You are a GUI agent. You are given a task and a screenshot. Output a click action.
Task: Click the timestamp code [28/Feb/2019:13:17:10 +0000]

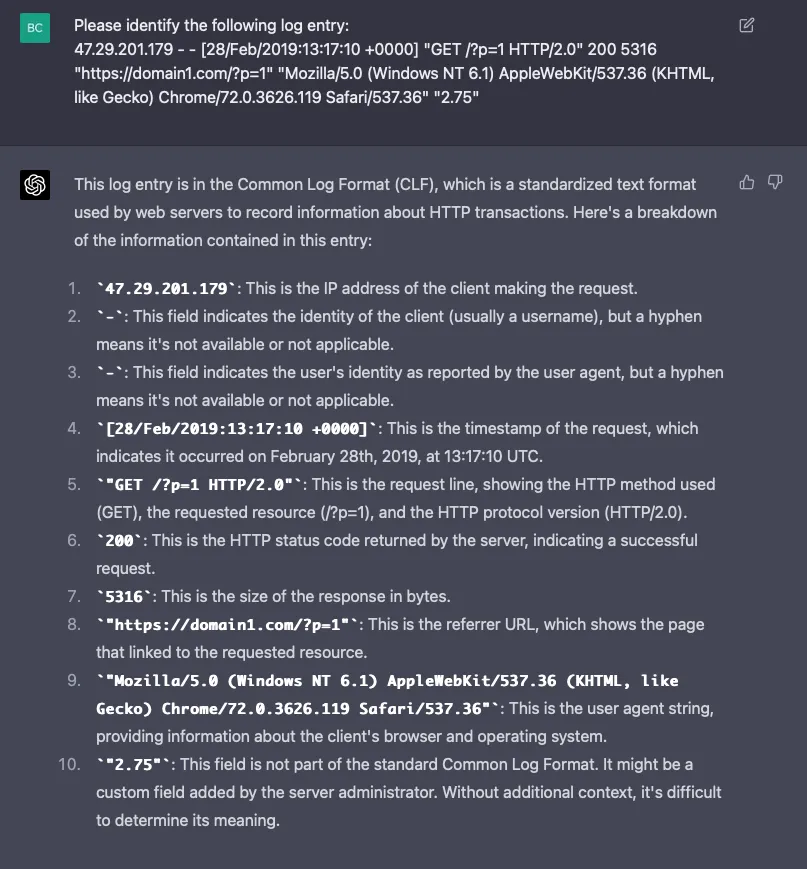[237, 428]
